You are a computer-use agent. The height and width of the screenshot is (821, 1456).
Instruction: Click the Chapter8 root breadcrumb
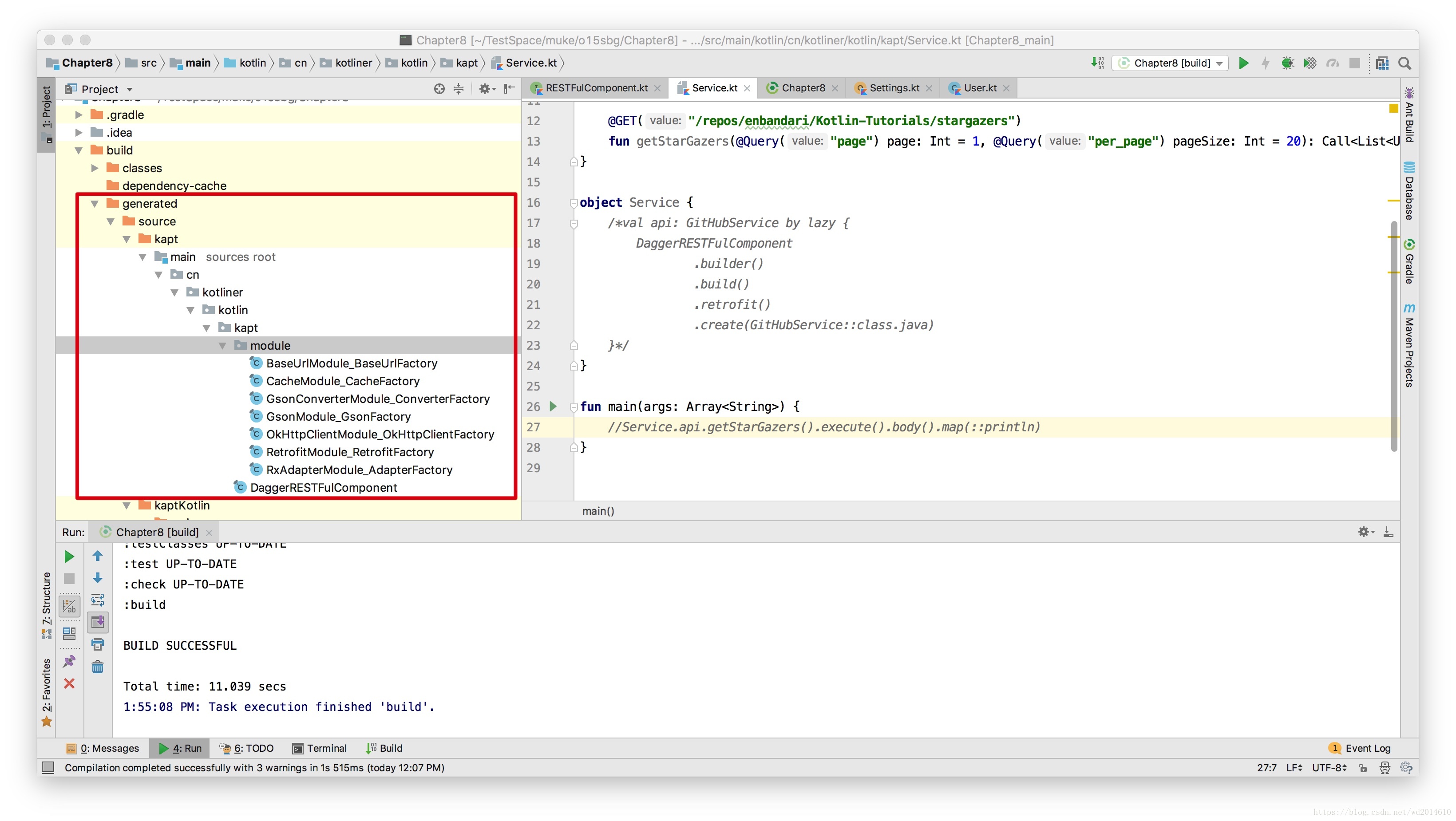pyautogui.click(x=80, y=63)
